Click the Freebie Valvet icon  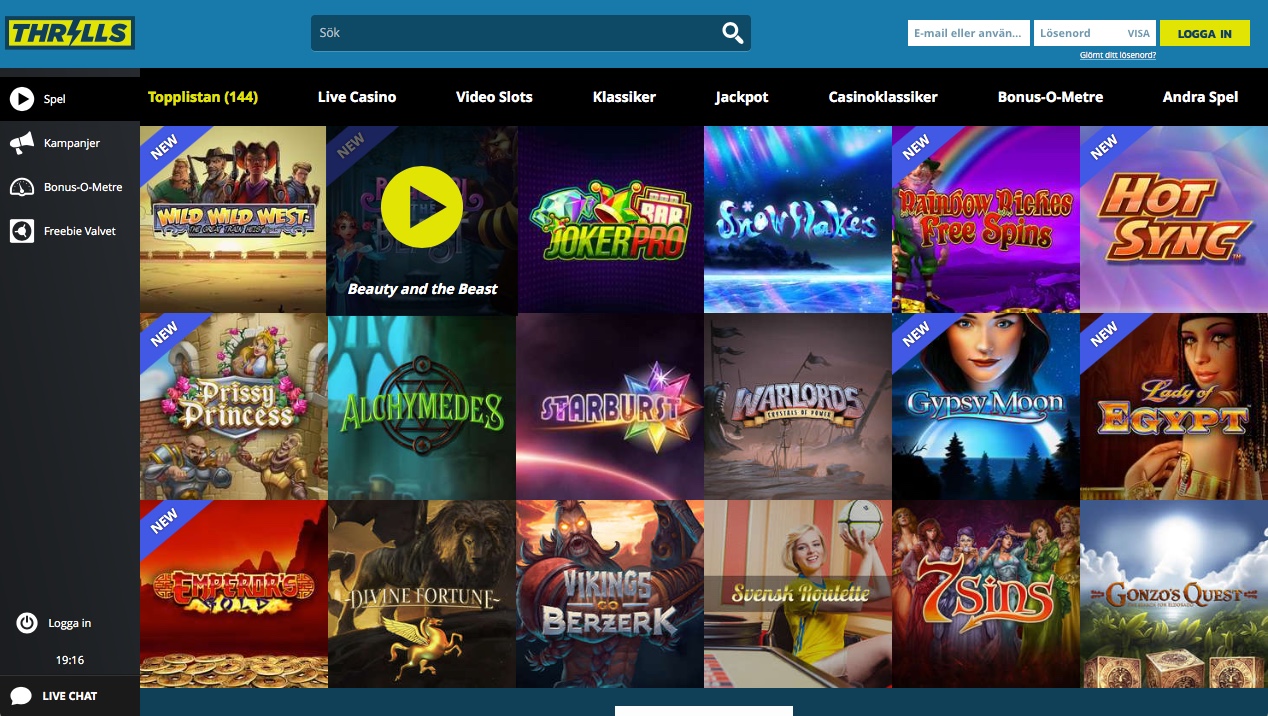click(21, 231)
